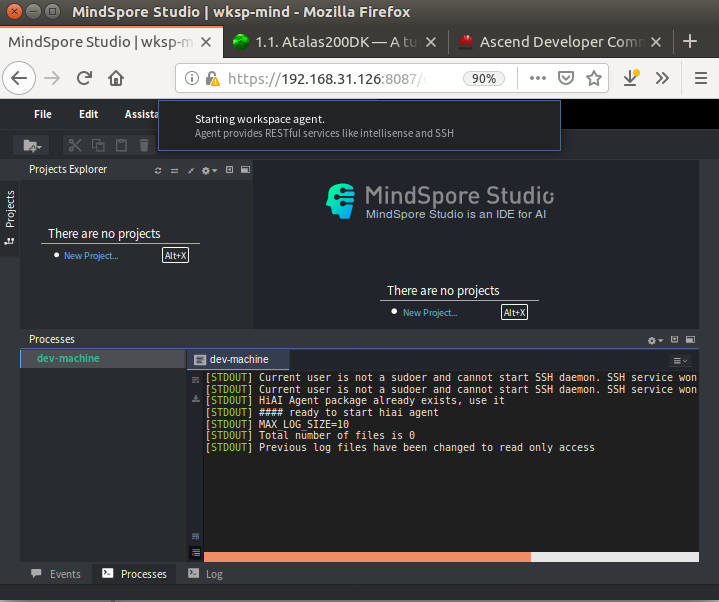Viewport: 719px width, 602px height.
Task: Click 'HiAI Agent package already exists' log line
Action: (x=355, y=401)
